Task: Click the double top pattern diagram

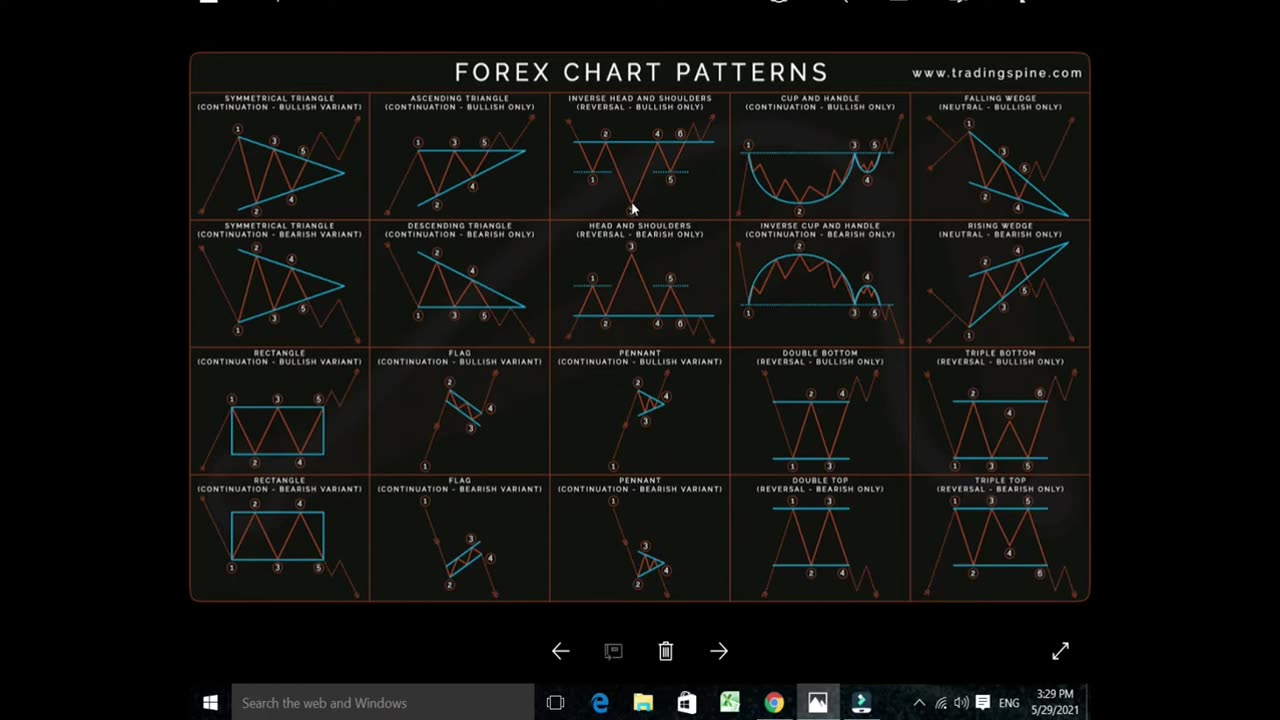Action: click(820, 545)
